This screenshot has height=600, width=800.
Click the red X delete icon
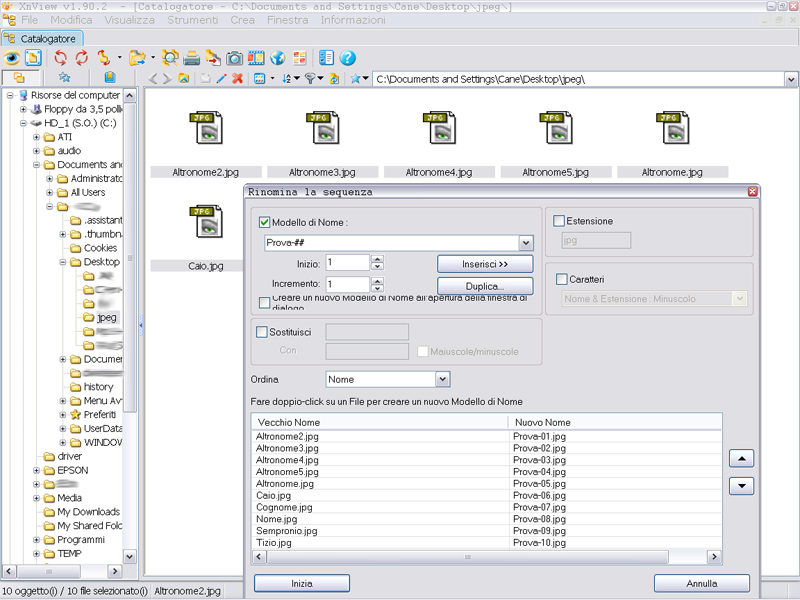click(237, 79)
